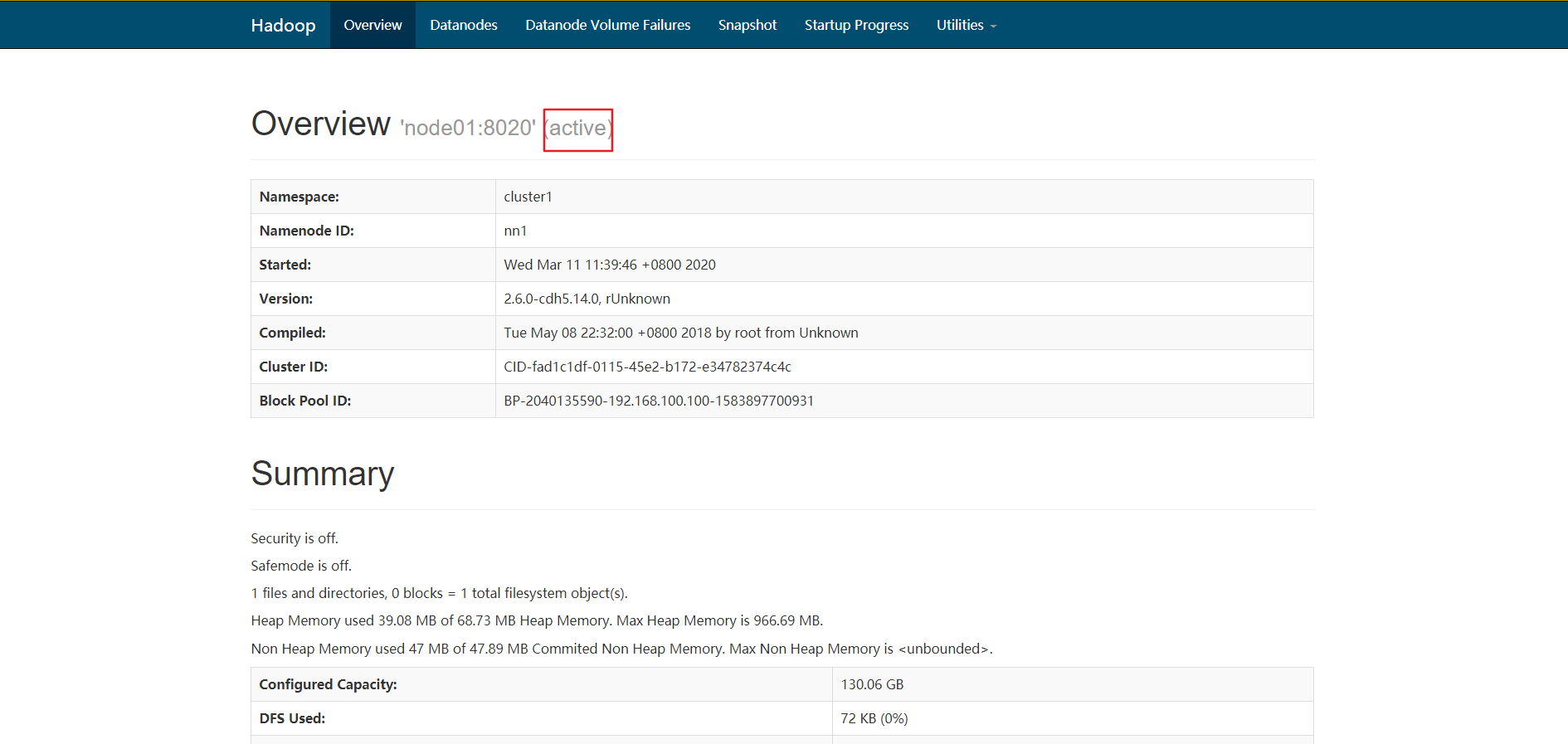Click the files and directories count line
The height and width of the screenshot is (744, 1568).
tap(439, 593)
